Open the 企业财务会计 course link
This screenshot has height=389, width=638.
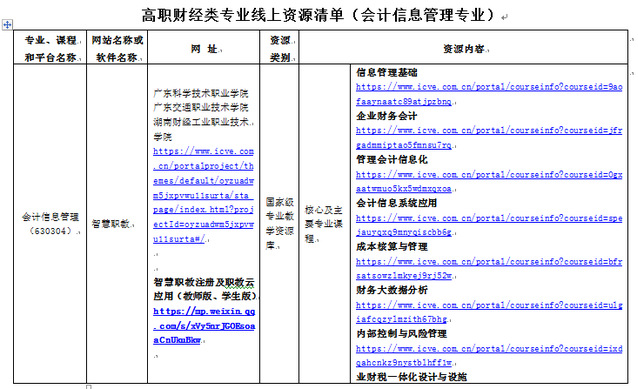489,138
